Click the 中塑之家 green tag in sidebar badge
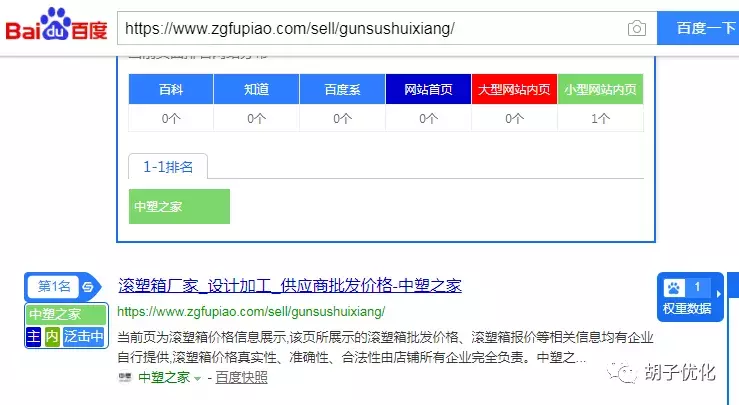Screen dimensions: 739x405 tap(66, 314)
